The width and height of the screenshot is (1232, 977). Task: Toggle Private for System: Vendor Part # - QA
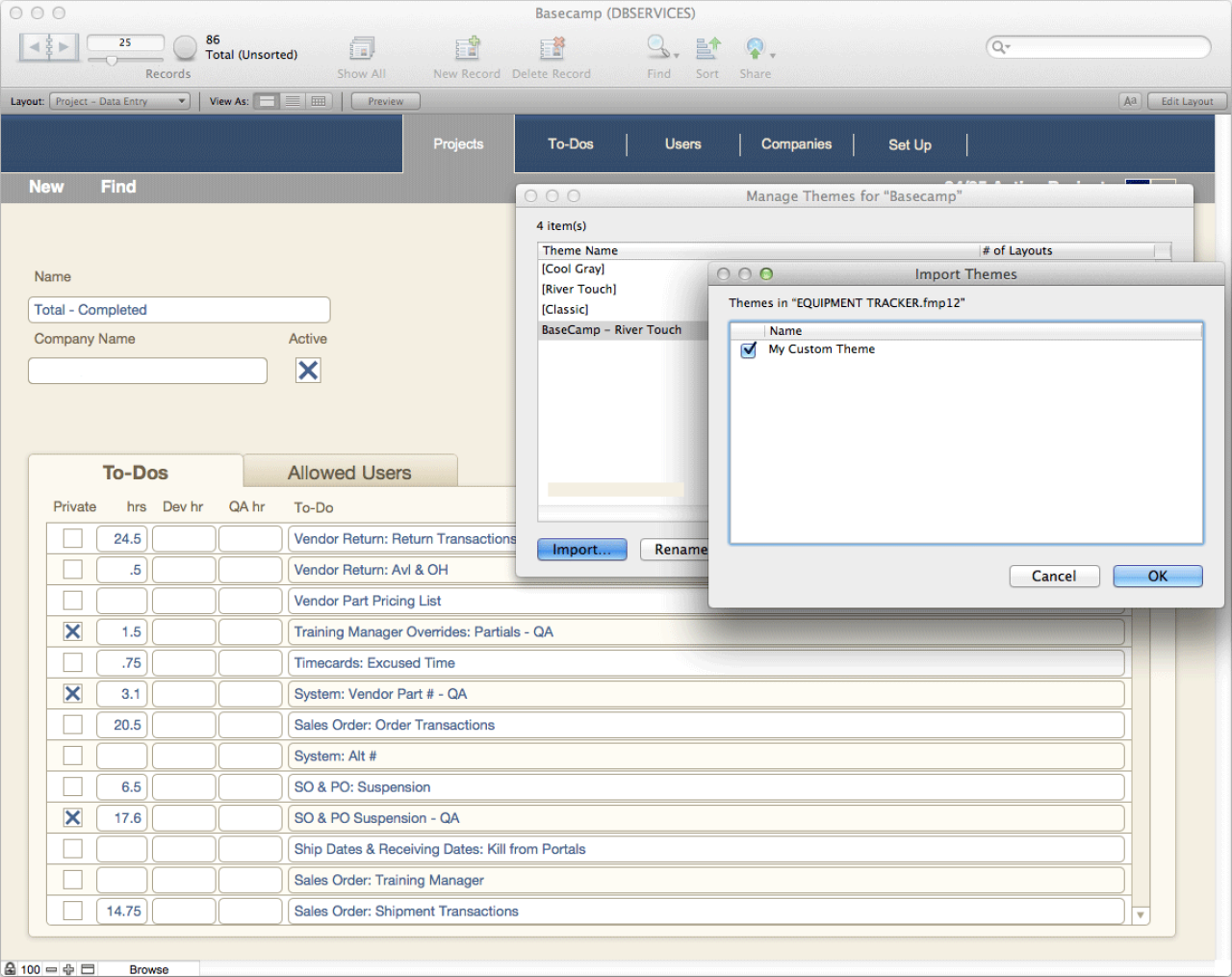(x=72, y=694)
